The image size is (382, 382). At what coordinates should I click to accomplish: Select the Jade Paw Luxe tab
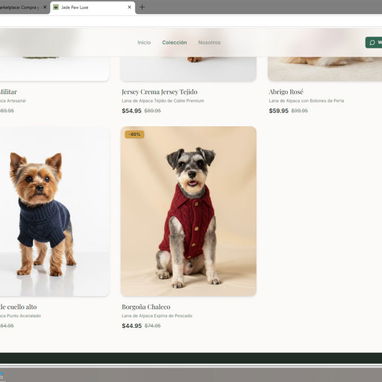click(93, 7)
